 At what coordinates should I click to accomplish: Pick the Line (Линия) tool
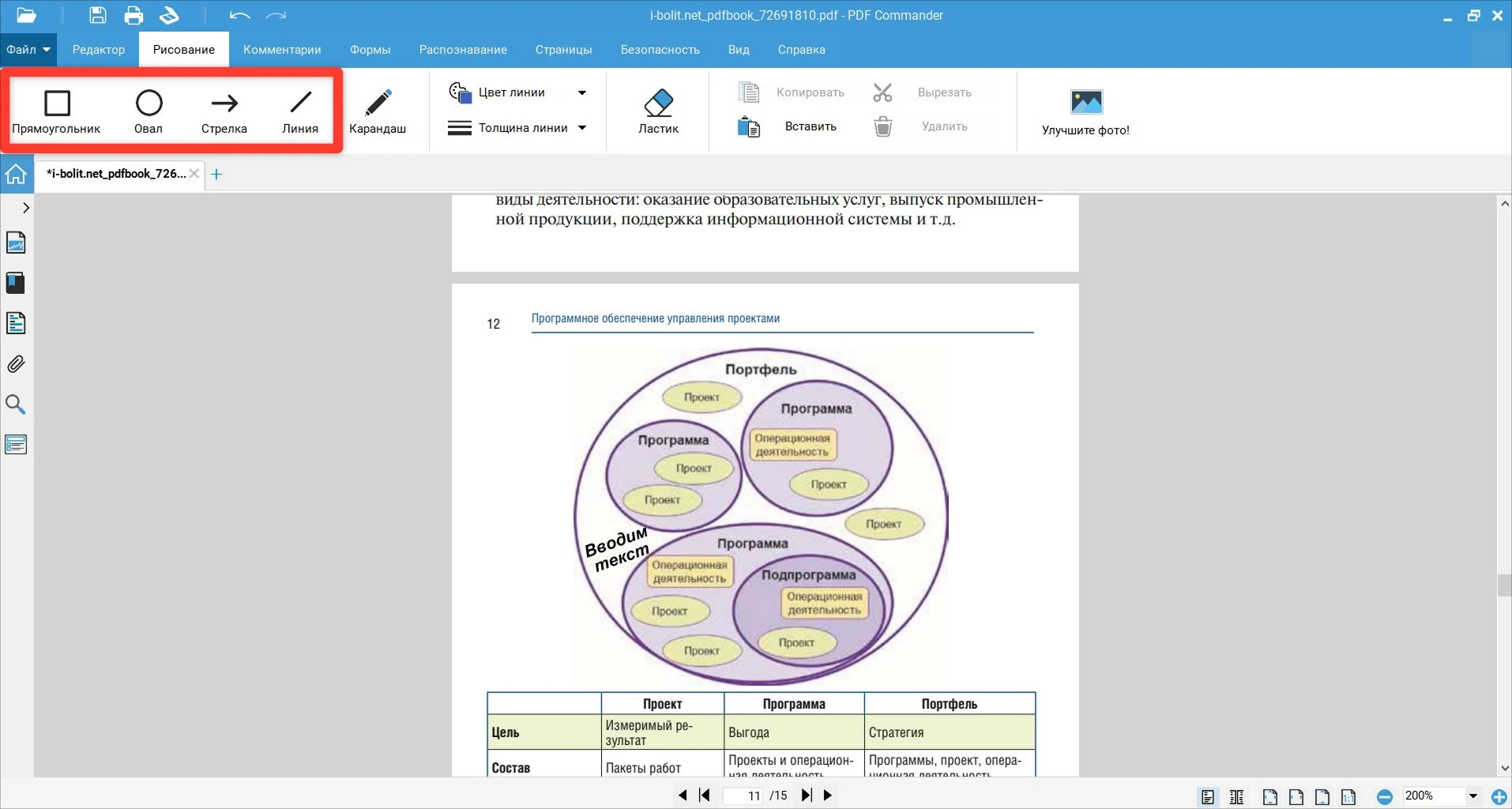pos(300,111)
